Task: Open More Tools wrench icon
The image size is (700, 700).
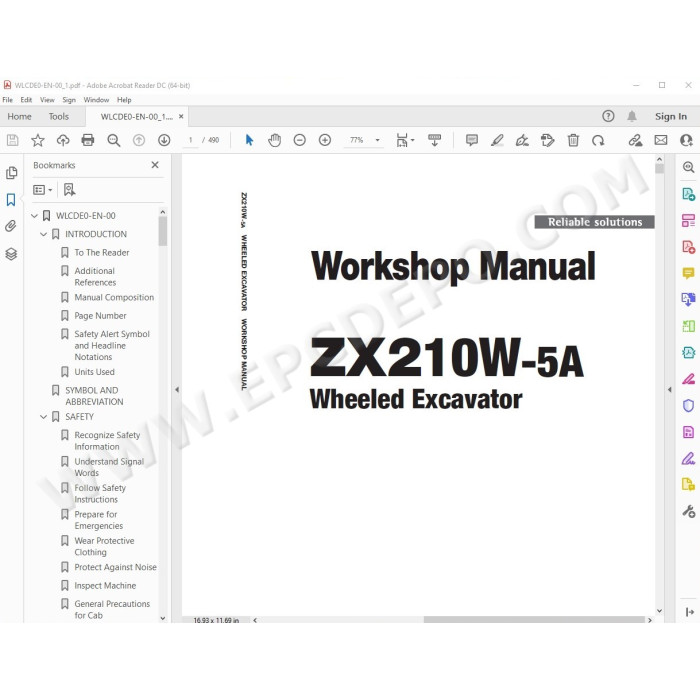Action: (688, 511)
